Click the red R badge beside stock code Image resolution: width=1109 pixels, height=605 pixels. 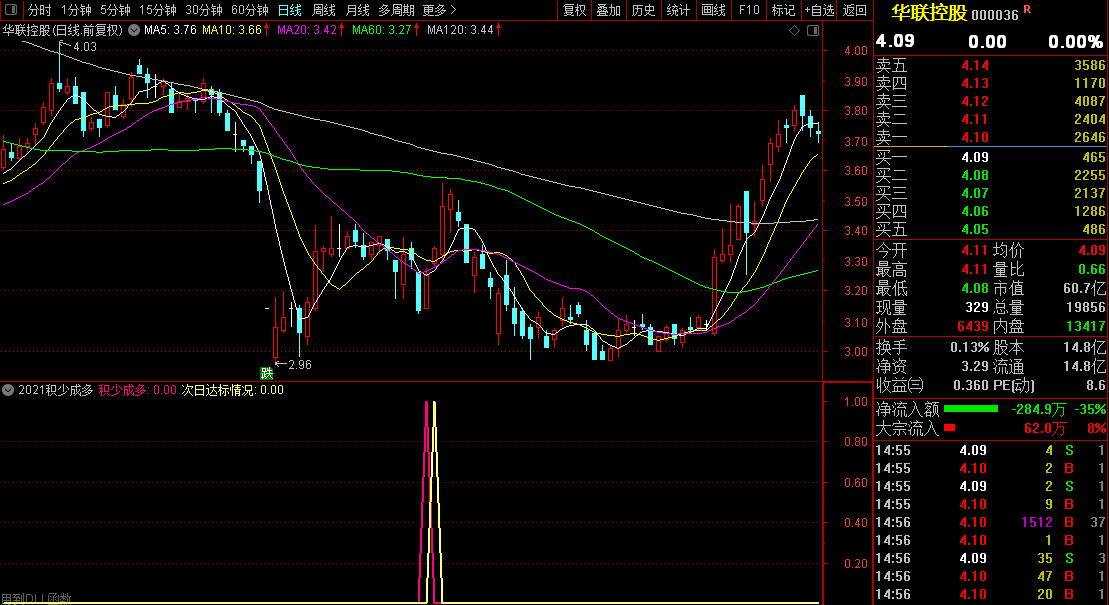coord(1027,10)
